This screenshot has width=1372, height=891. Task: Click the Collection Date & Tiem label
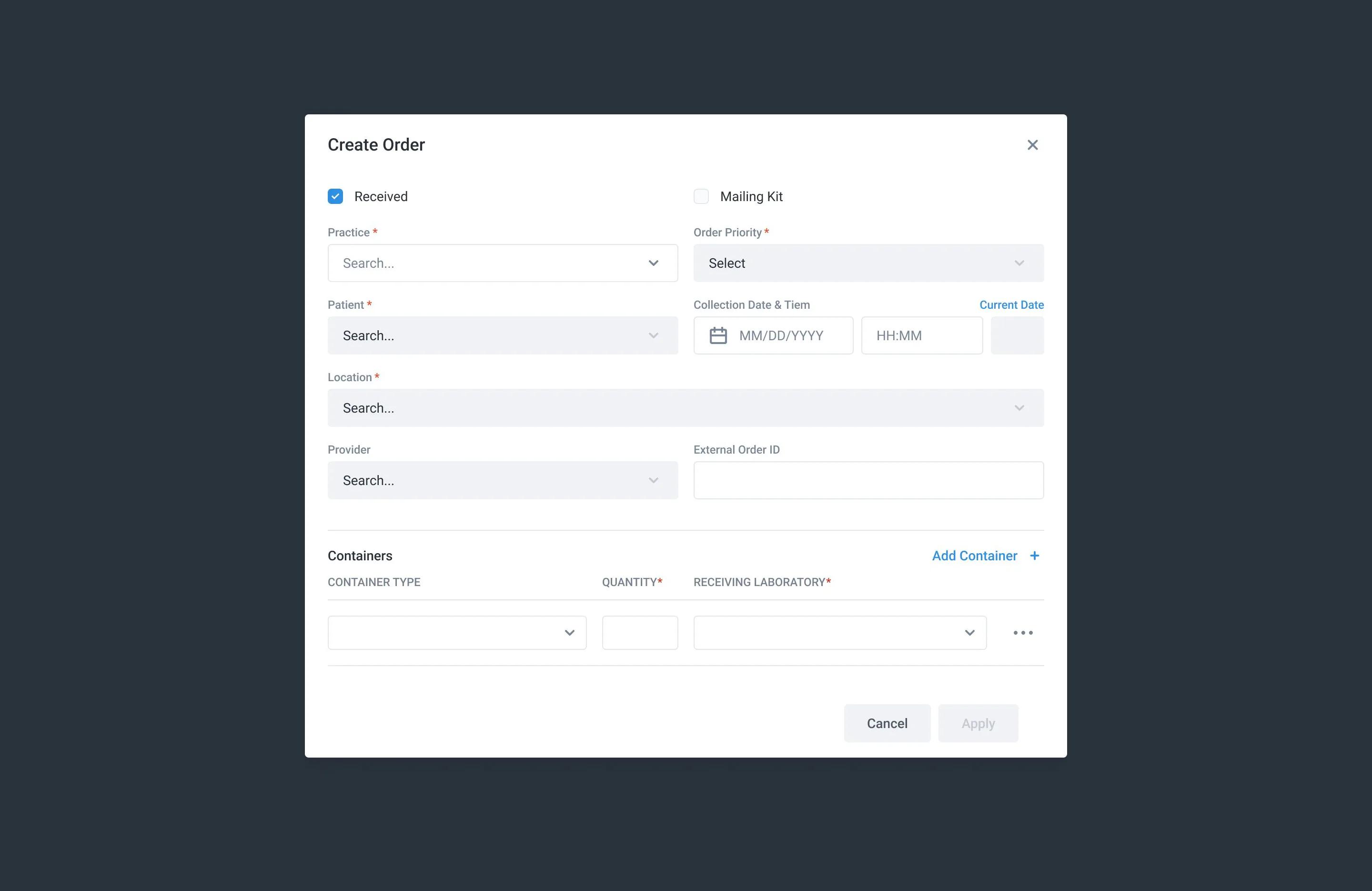(x=751, y=305)
